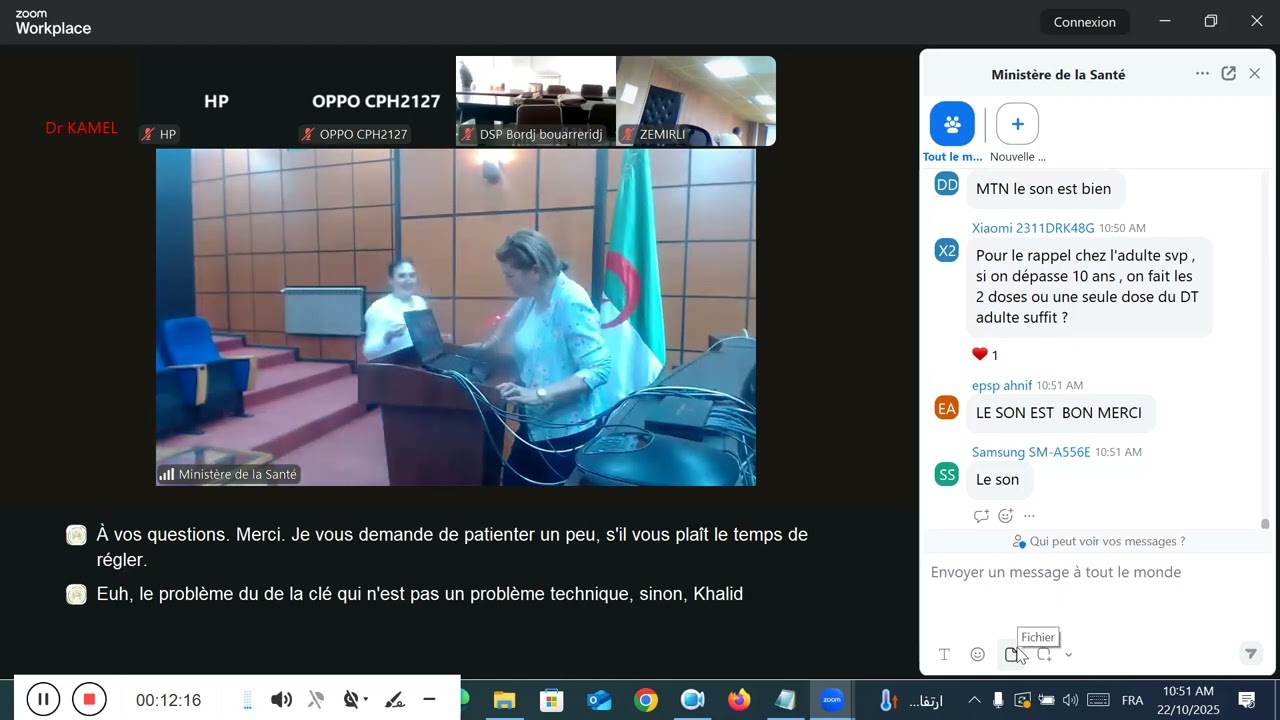Open the emoji picker in chat composer

(x=978, y=654)
